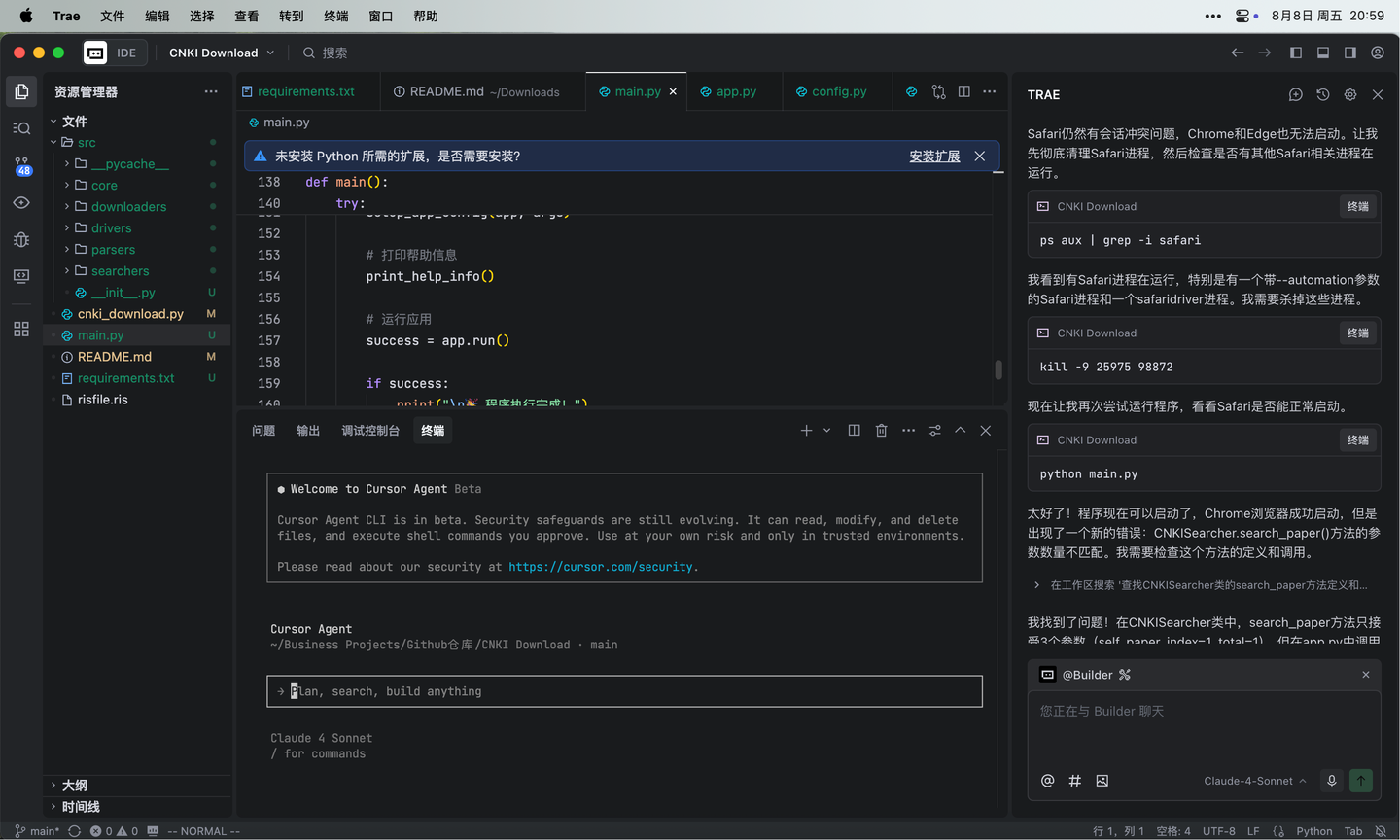This screenshot has width=1400, height=840.
Task: Switch to the app.py editor tab
Action: (734, 90)
